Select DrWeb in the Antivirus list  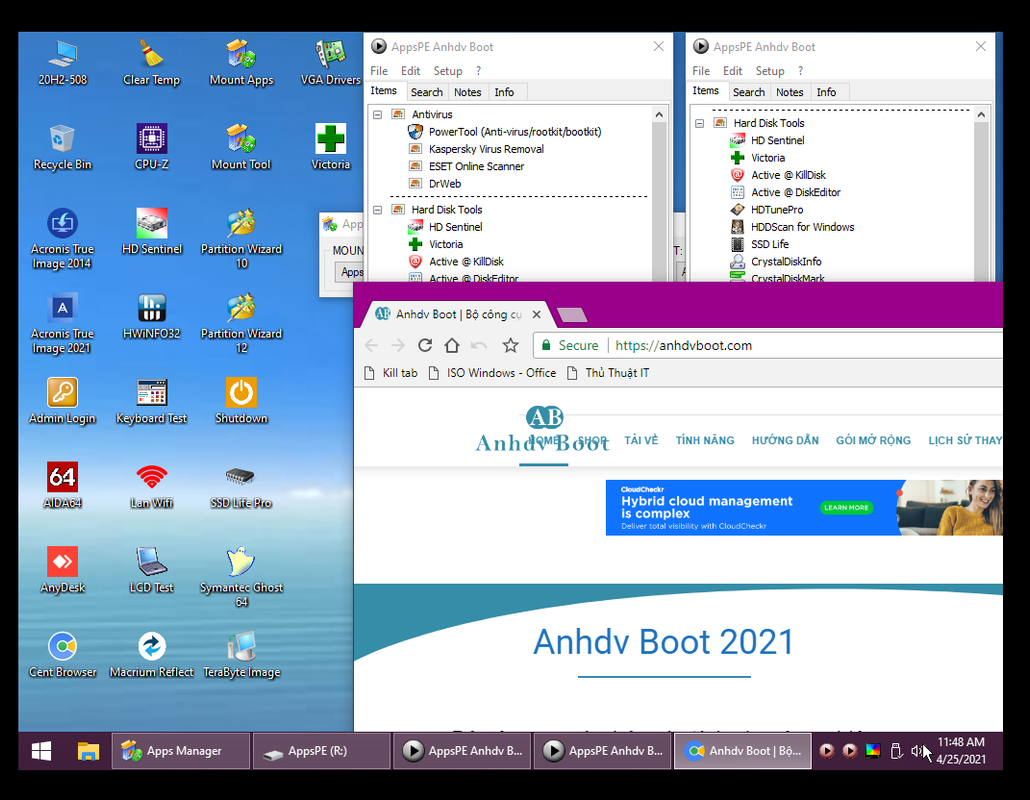point(445,184)
